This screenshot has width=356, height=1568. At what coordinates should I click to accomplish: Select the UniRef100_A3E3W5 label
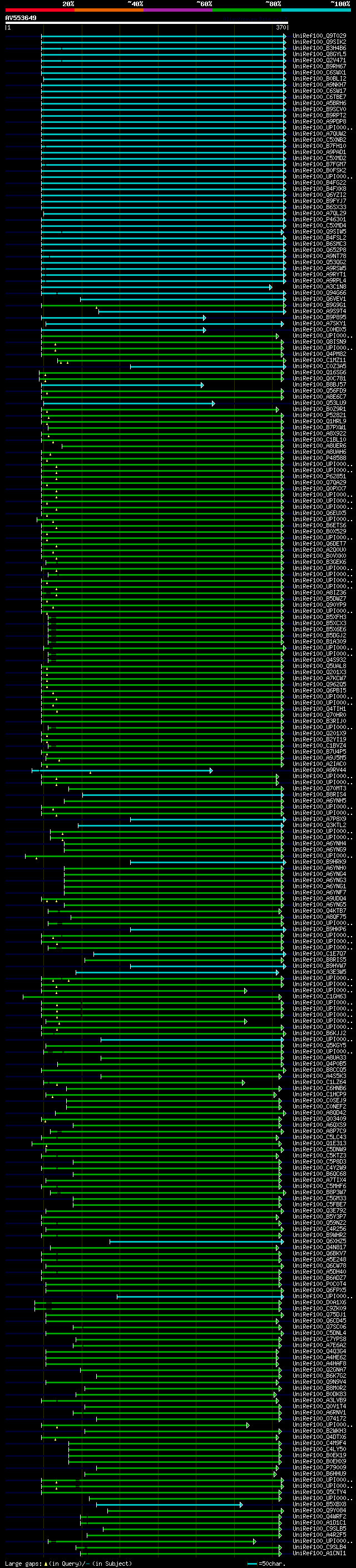tap(319, 972)
